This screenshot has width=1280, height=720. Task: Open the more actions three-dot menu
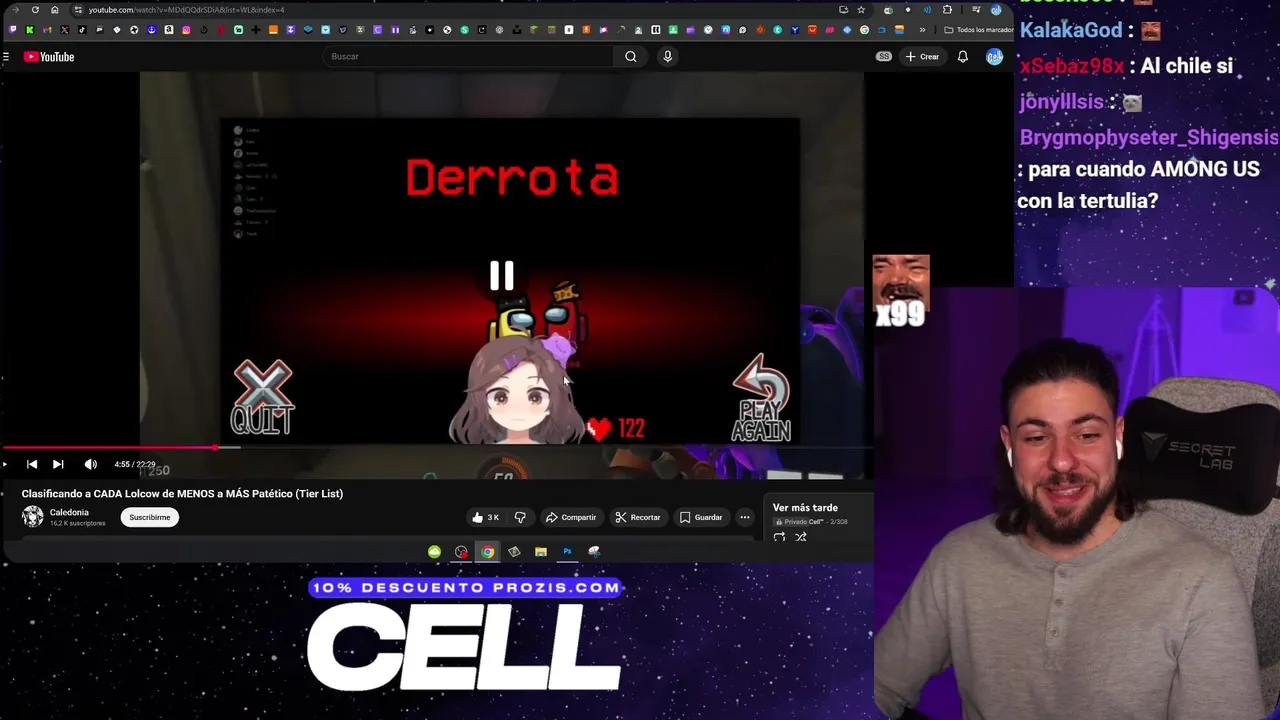745,517
